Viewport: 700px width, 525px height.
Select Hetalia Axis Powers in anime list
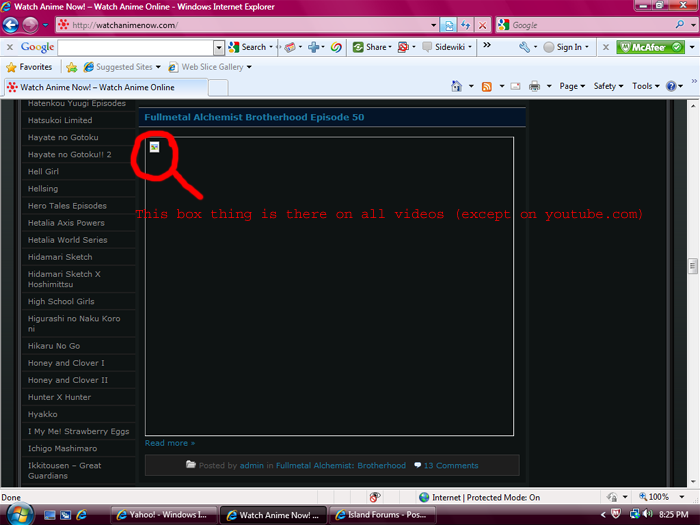tap(66, 223)
